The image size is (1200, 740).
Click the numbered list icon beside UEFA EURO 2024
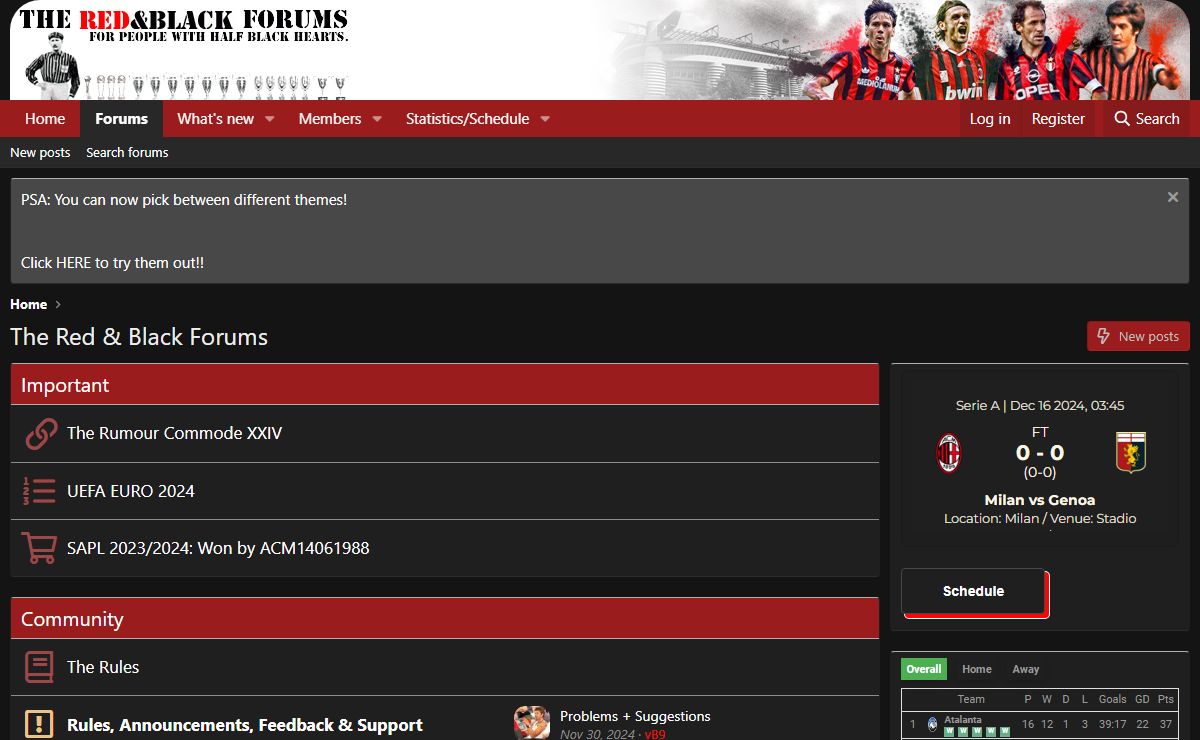pyautogui.click(x=40, y=491)
